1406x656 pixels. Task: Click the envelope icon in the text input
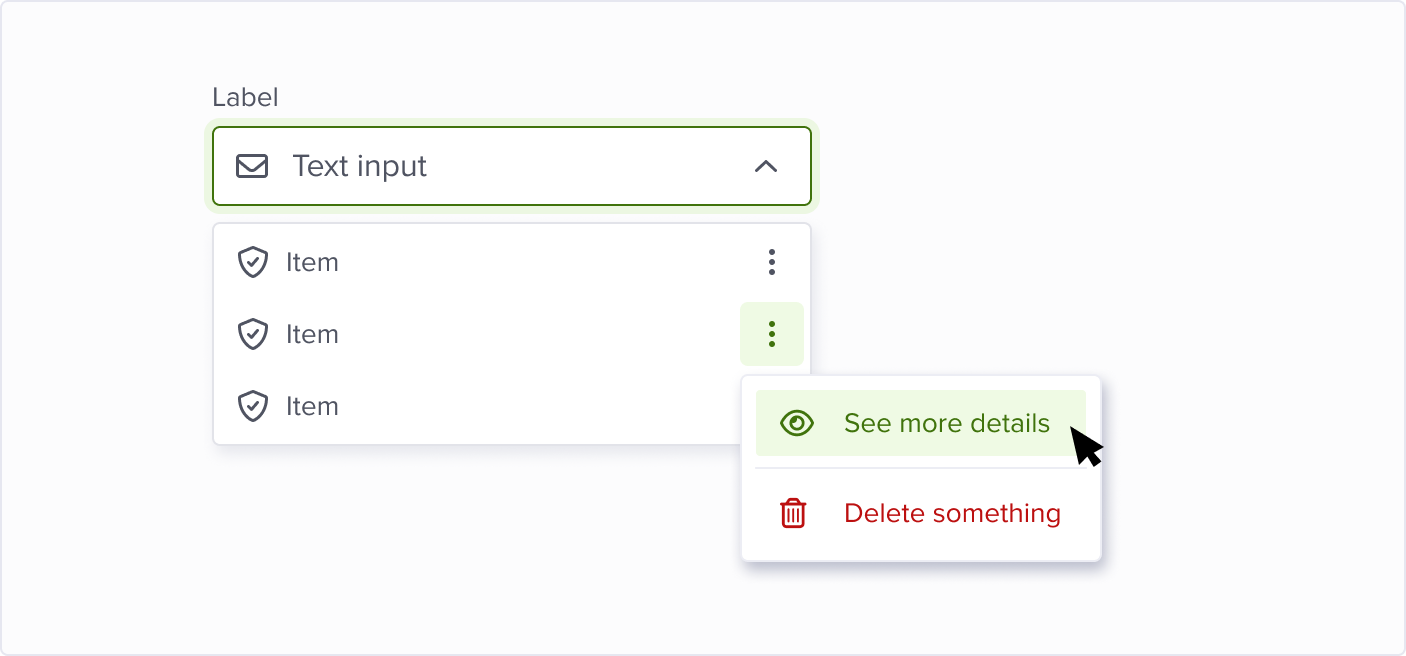(x=252, y=166)
